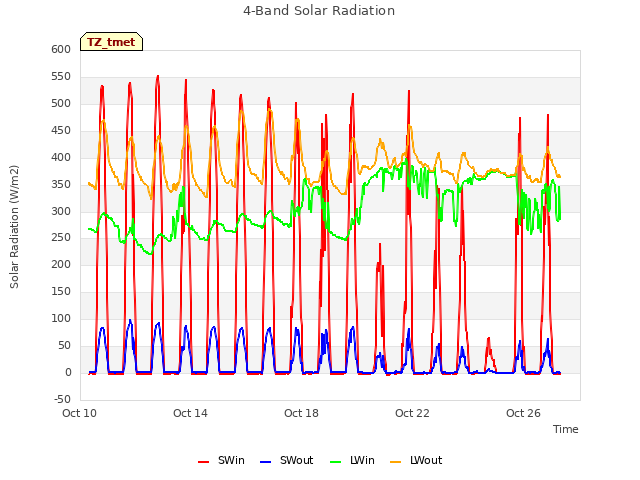
Task: Click the 450 y-axis tick label
Action: tap(61, 130)
